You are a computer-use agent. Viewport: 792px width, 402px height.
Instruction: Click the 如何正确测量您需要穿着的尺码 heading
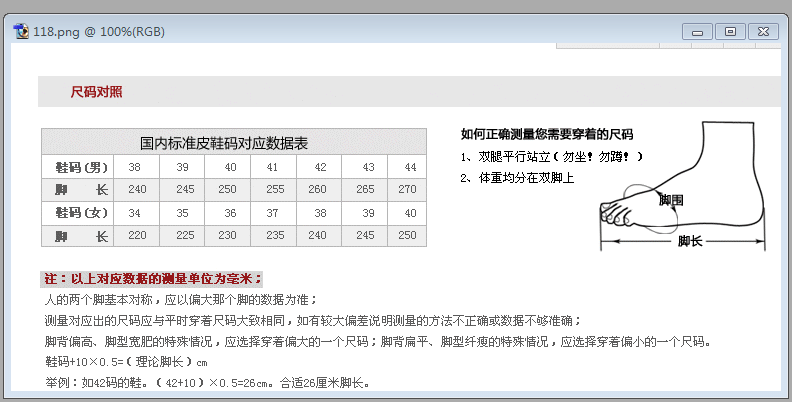[547, 134]
